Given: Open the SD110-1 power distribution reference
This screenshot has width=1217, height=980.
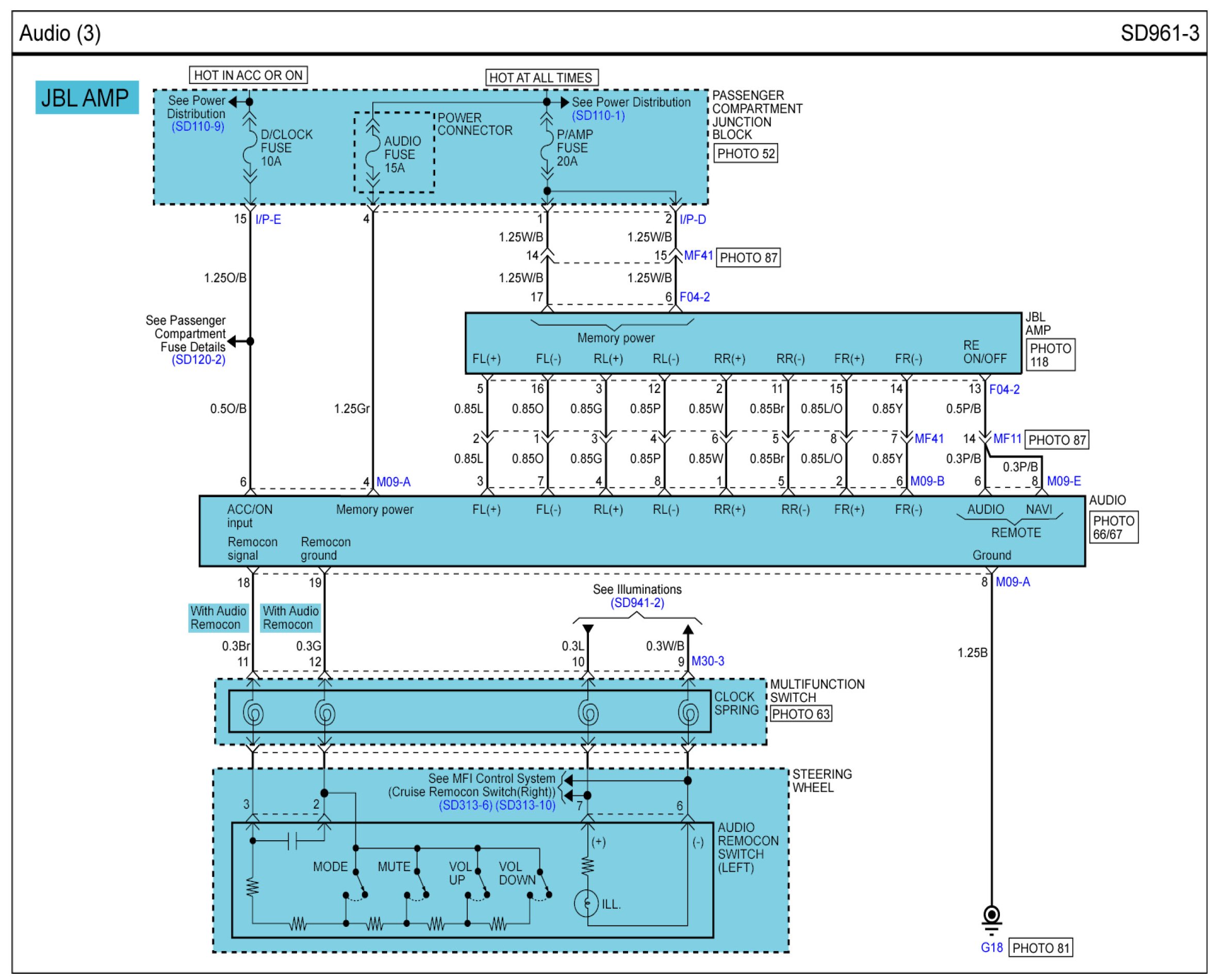Looking at the screenshot, I should 598,116.
